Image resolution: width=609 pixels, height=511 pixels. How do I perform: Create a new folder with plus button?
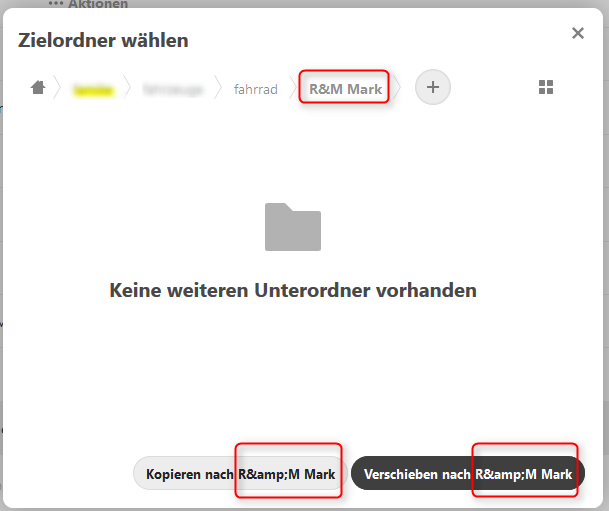click(x=433, y=87)
